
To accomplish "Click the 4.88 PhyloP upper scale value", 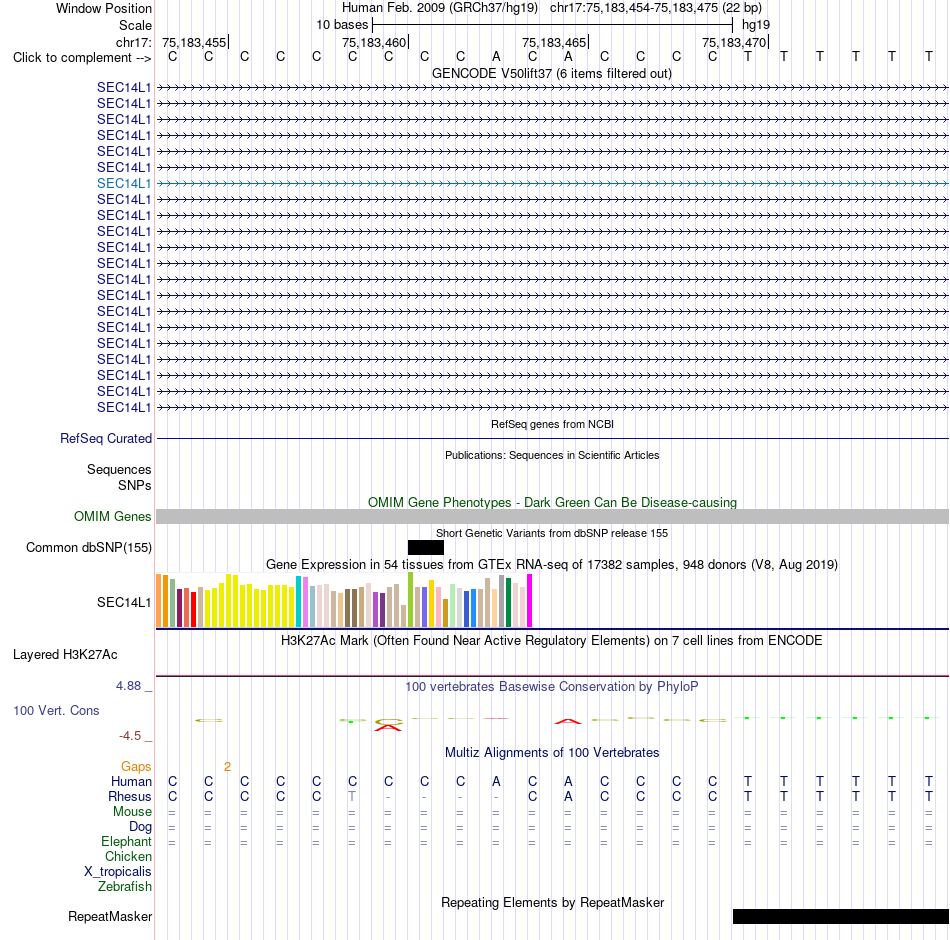I will 128,685.
